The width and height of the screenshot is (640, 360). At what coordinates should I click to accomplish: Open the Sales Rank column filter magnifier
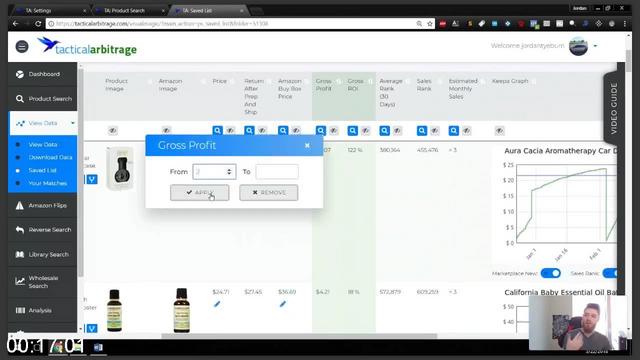coord(422,131)
